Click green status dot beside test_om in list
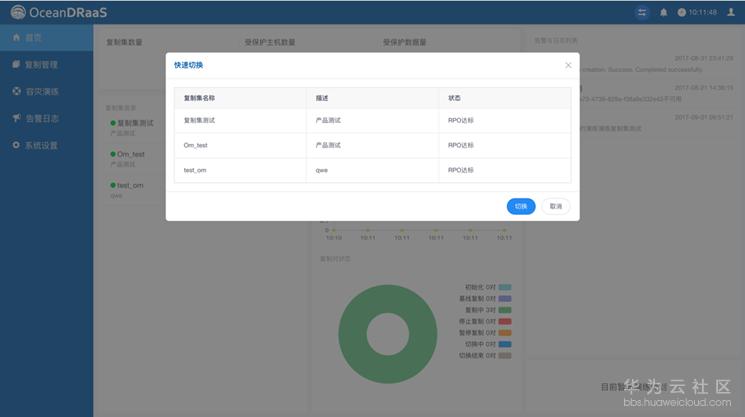This screenshot has height=417, width=745. 113,185
